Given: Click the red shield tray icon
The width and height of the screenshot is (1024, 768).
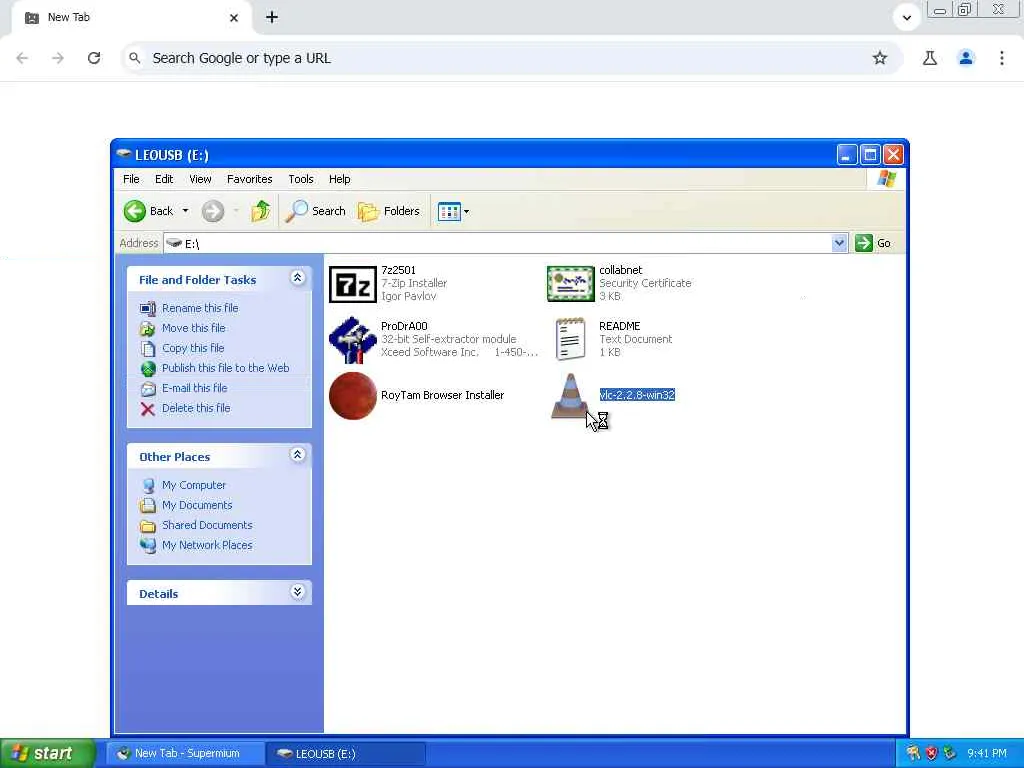Looking at the screenshot, I should pyautogui.click(x=931, y=754).
